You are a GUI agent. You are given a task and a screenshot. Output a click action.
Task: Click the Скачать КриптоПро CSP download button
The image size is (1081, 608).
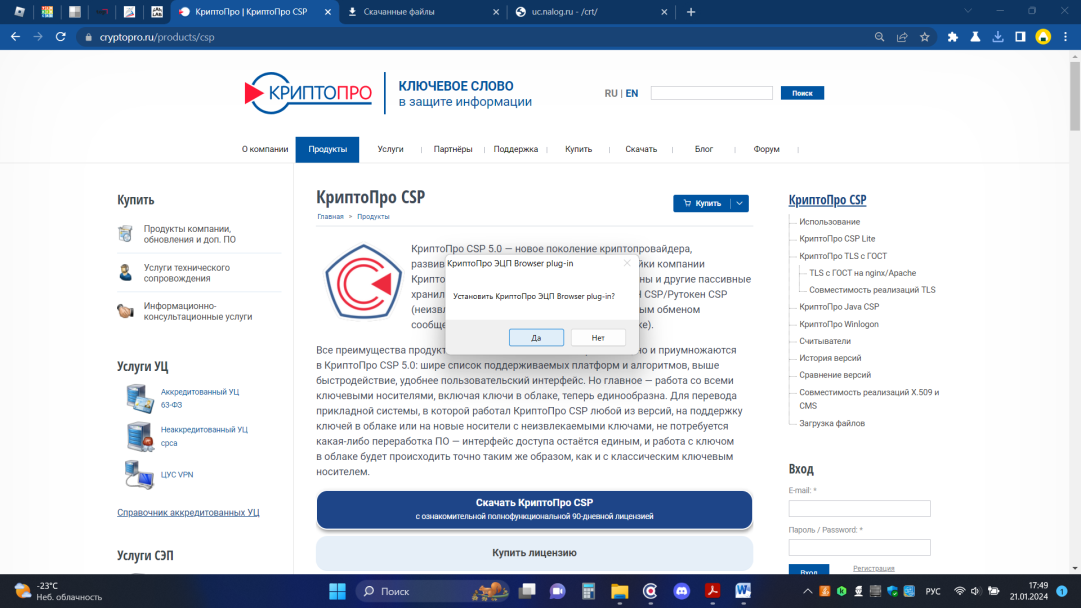pyautogui.click(x=534, y=509)
